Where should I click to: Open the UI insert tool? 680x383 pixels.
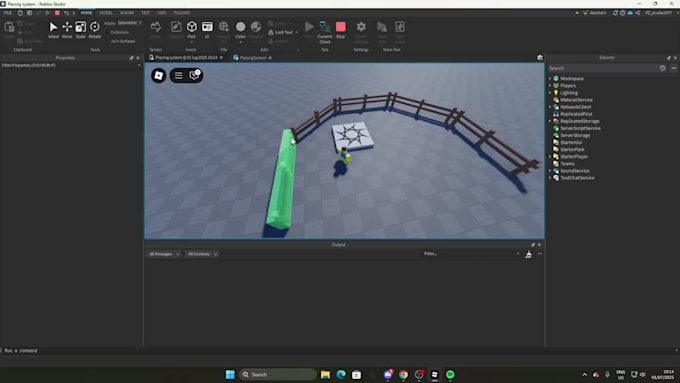pos(207,29)
